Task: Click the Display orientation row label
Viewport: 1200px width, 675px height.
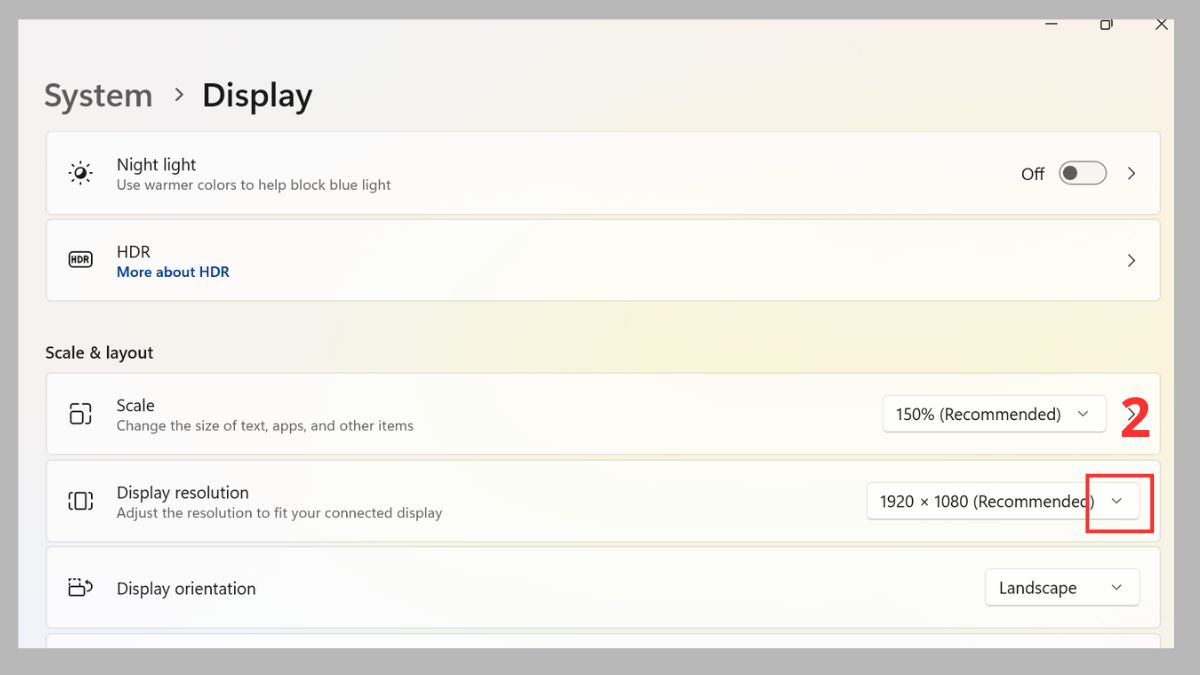Action: 186,589
